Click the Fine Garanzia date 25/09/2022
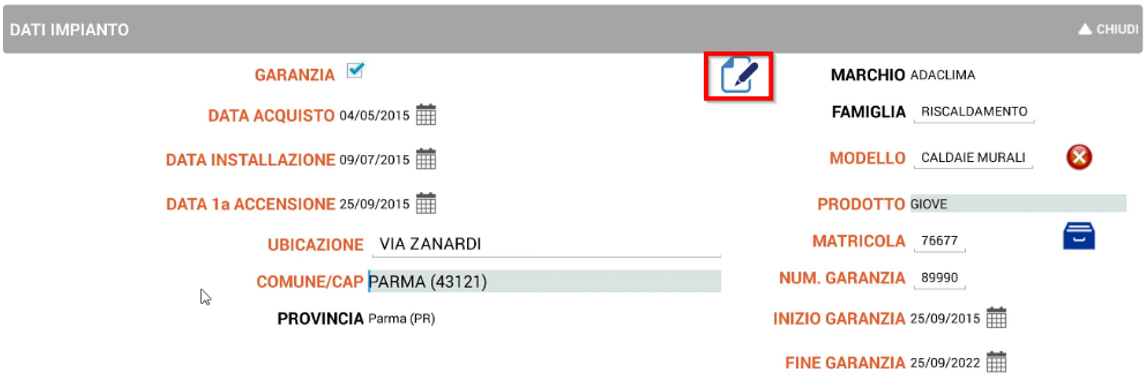The height and width of the screenshot is (385, 1144). 946,362
